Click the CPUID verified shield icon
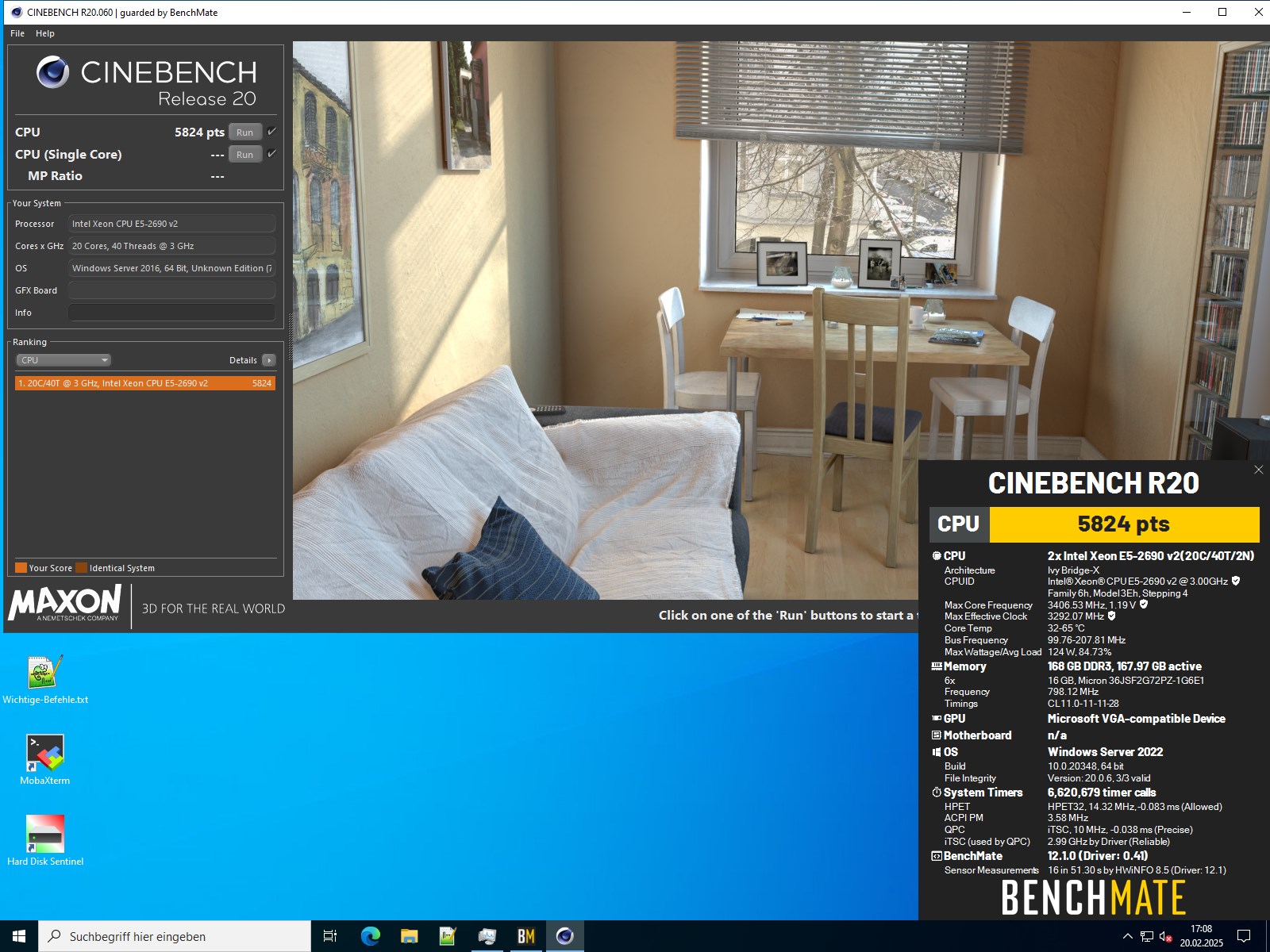 coord(1236,582)
